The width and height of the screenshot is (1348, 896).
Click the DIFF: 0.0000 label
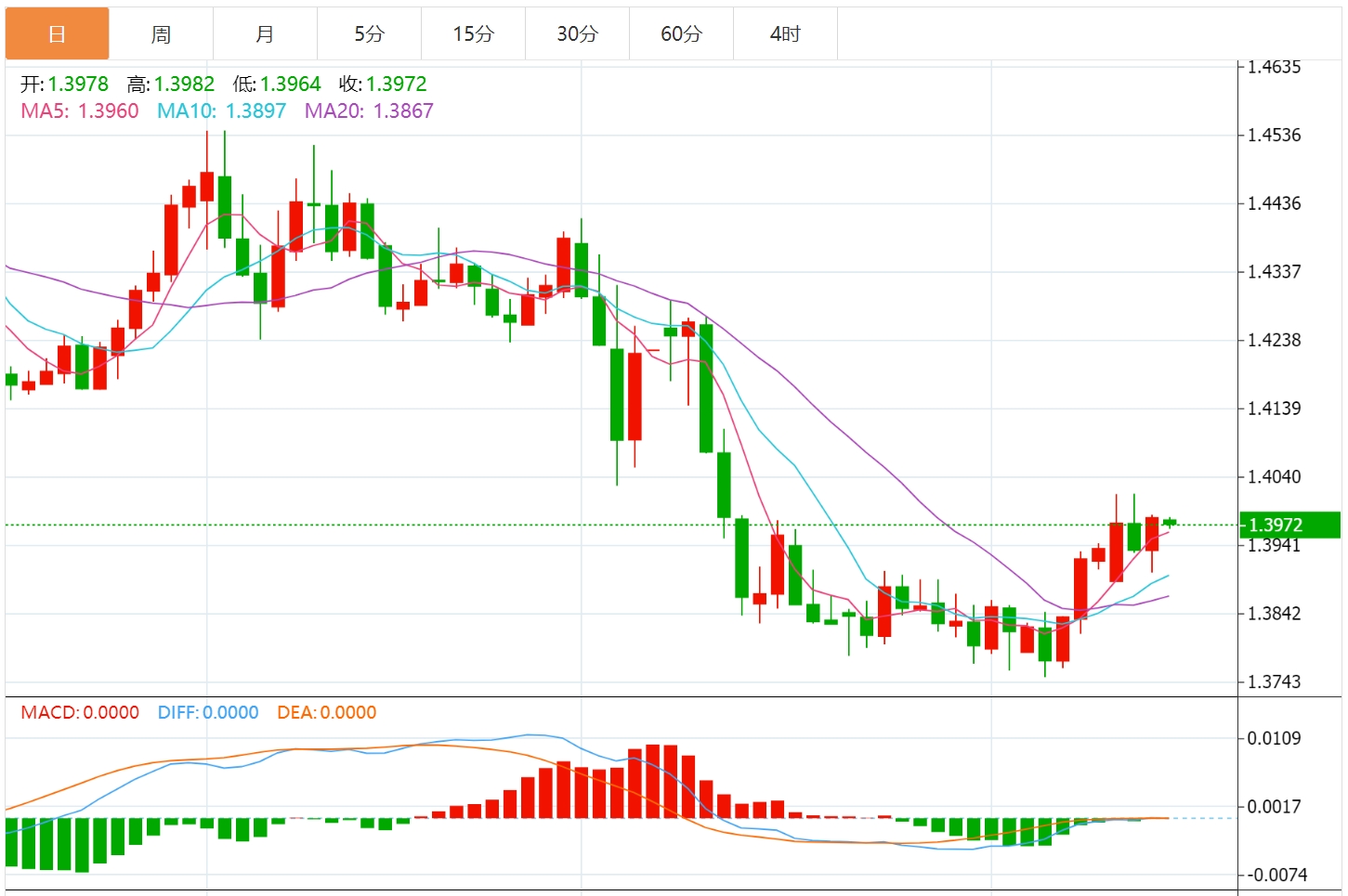tap(208, 712)
